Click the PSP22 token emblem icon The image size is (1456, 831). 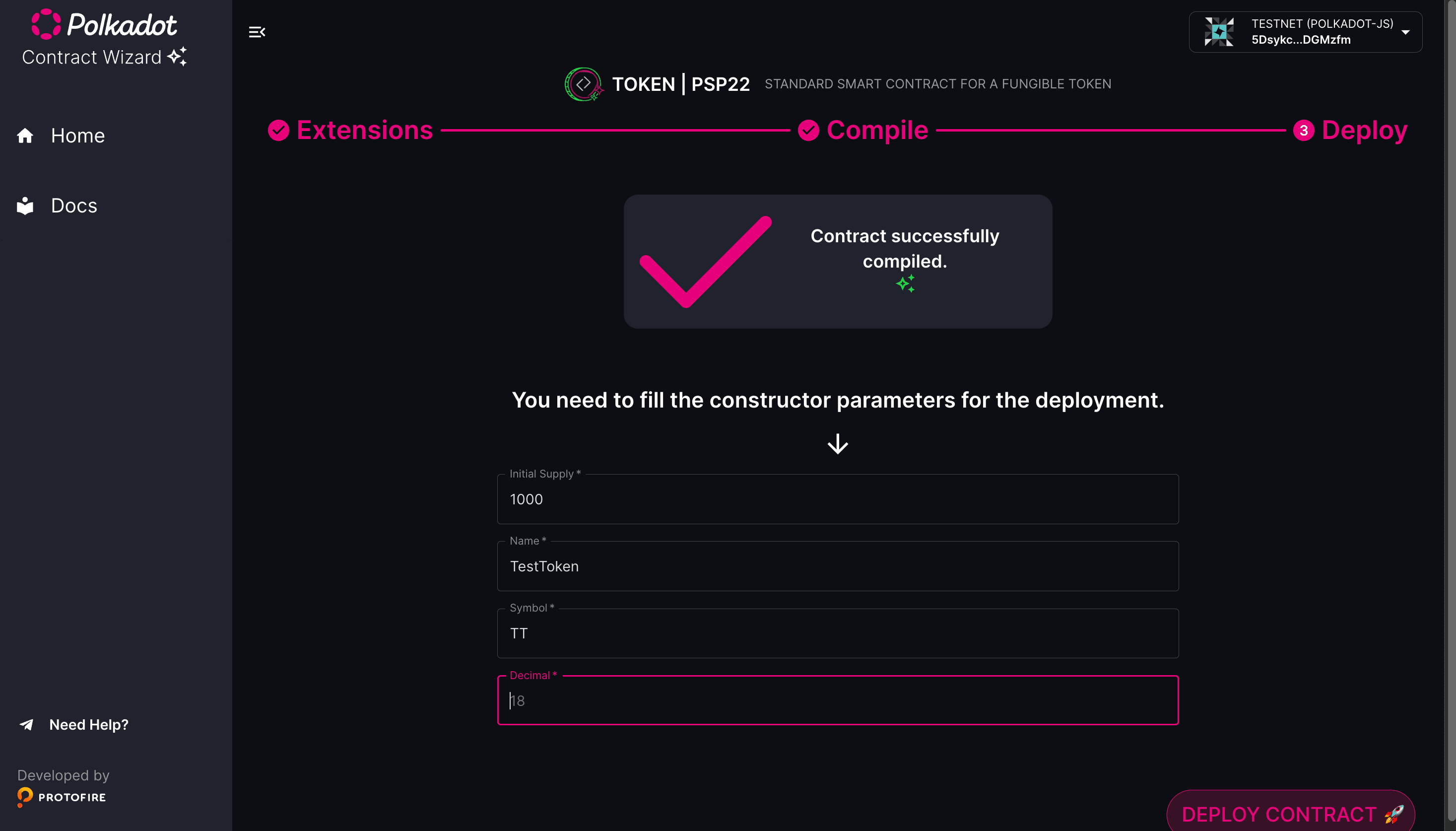[583, 84]
